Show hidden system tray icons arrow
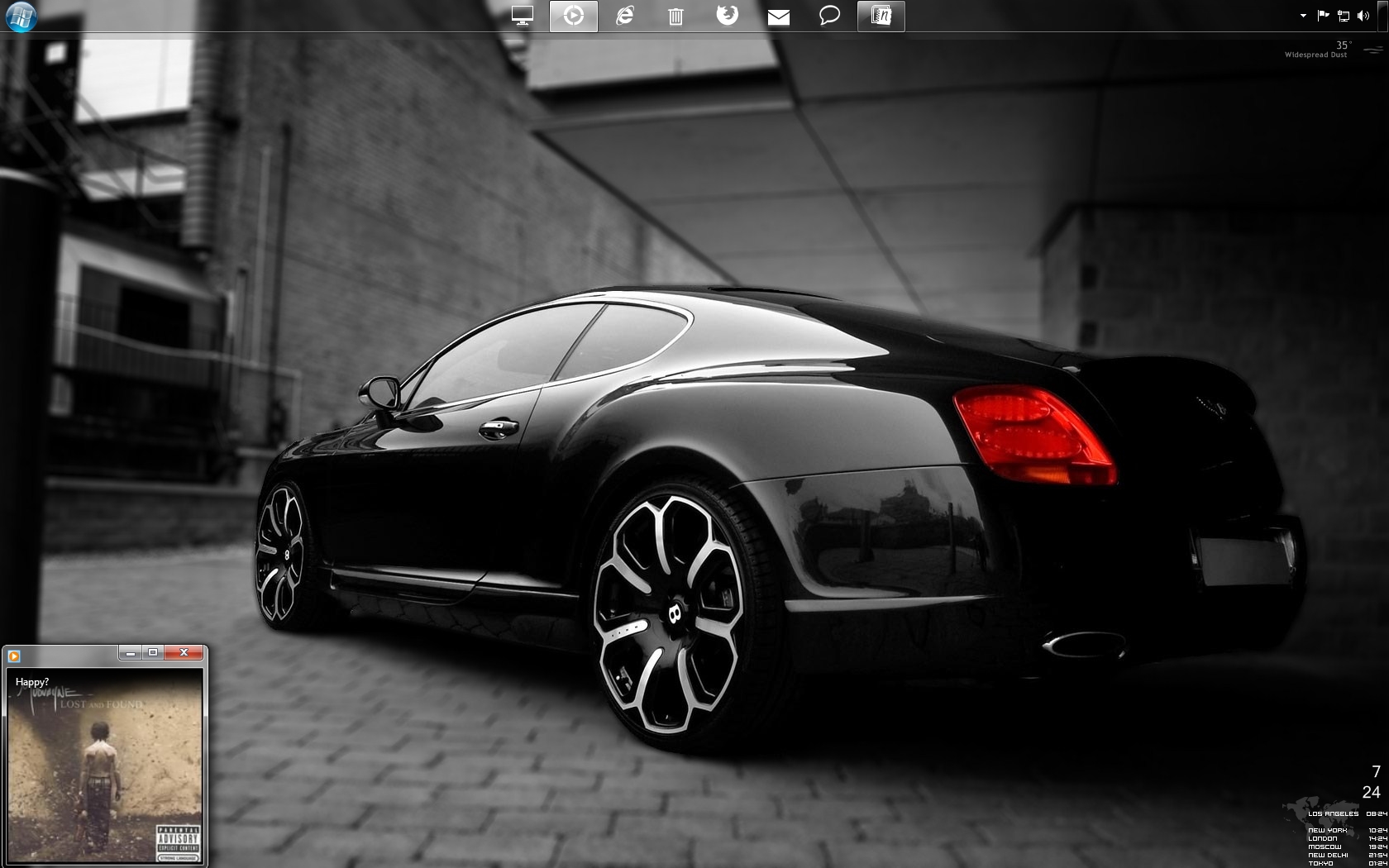The image size is (1389, 868). click(1303, 16)
